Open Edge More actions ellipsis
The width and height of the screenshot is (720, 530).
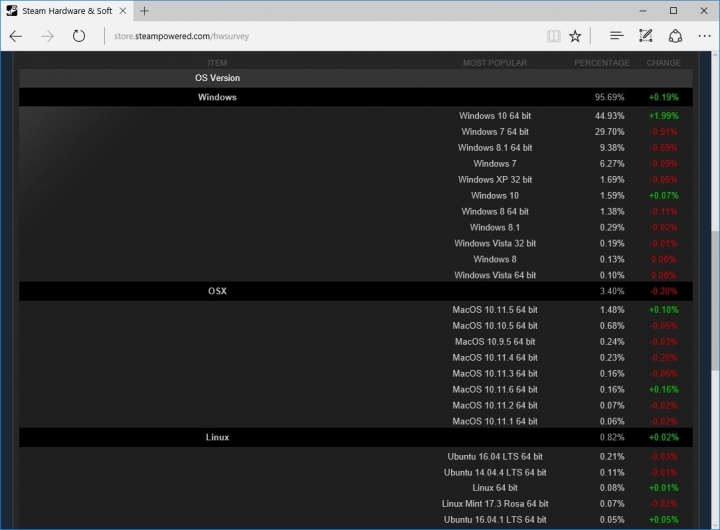(x=704, y=36)
